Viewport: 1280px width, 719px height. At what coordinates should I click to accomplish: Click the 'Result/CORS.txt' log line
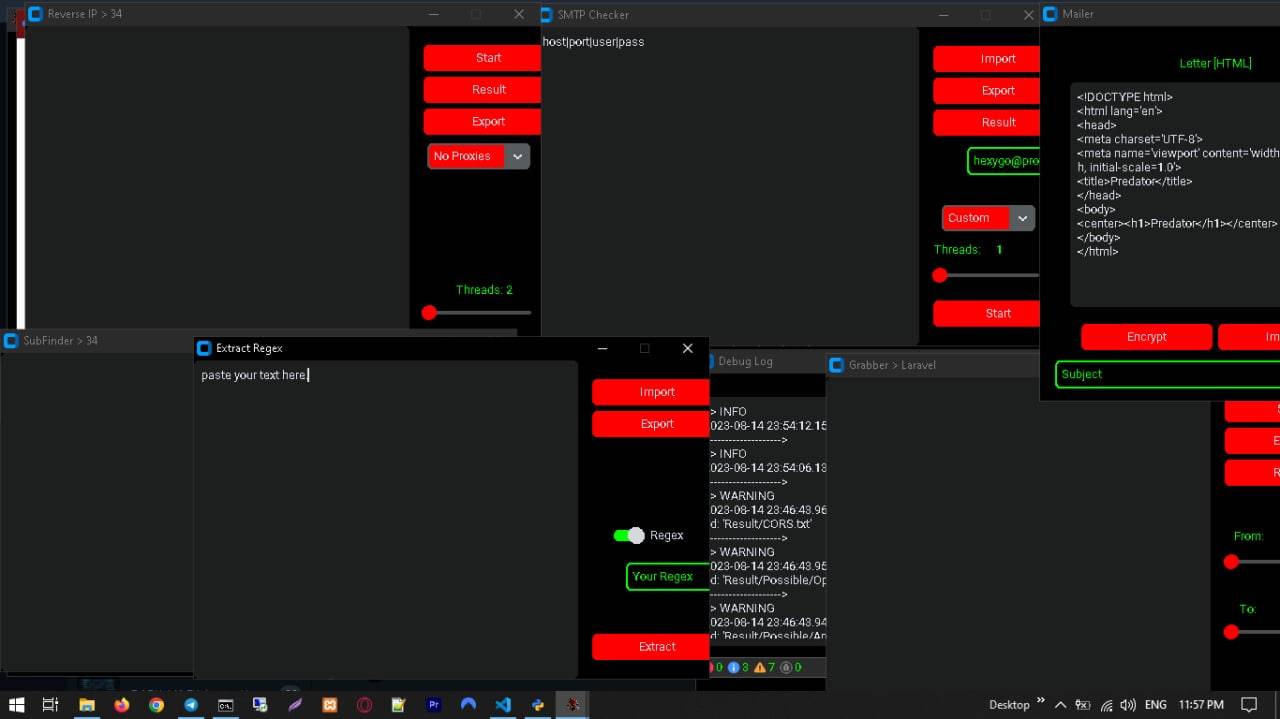point(761,524)
